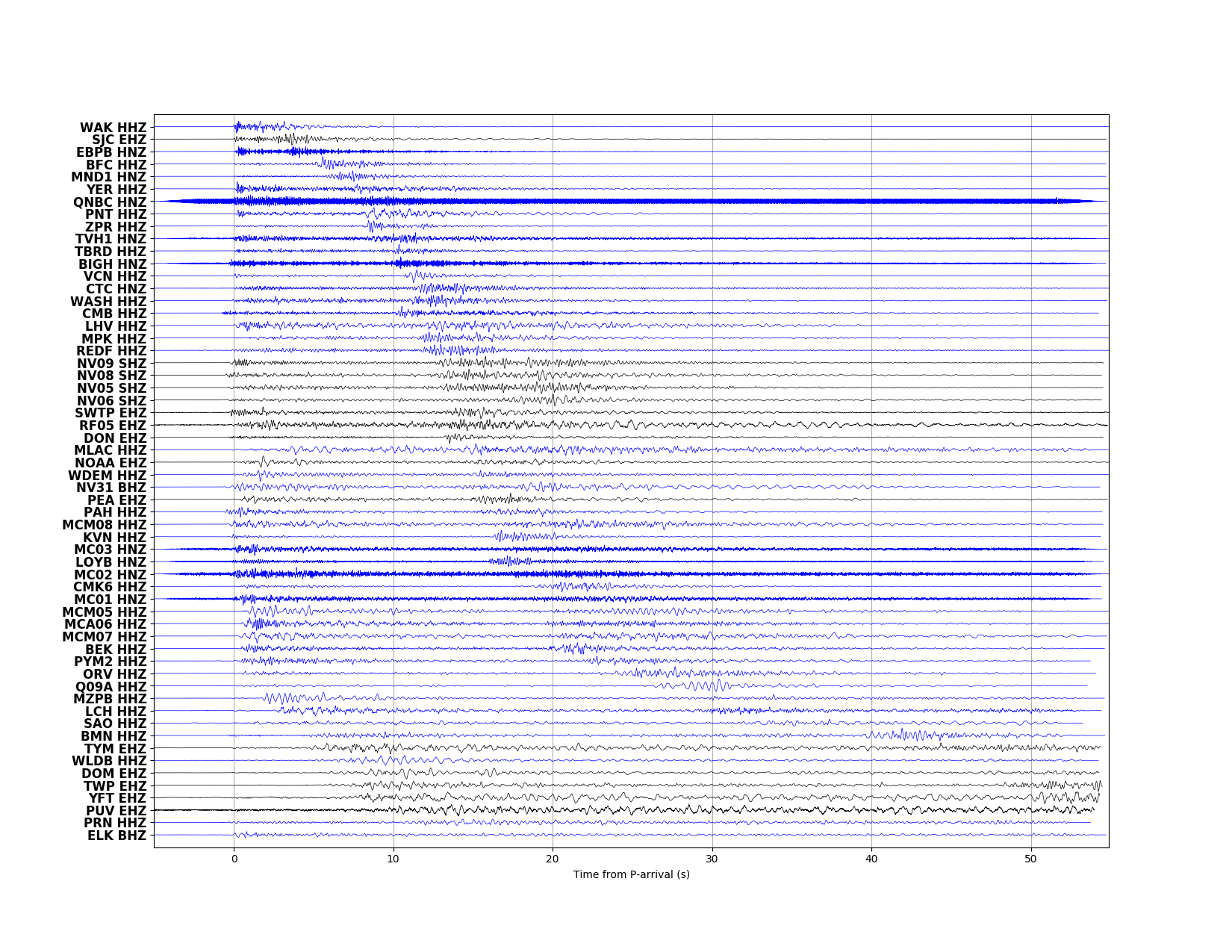The image size is (1232, 952).
Task: Select the SWTP EHZ station label
Action: click(x=111, y=413)
